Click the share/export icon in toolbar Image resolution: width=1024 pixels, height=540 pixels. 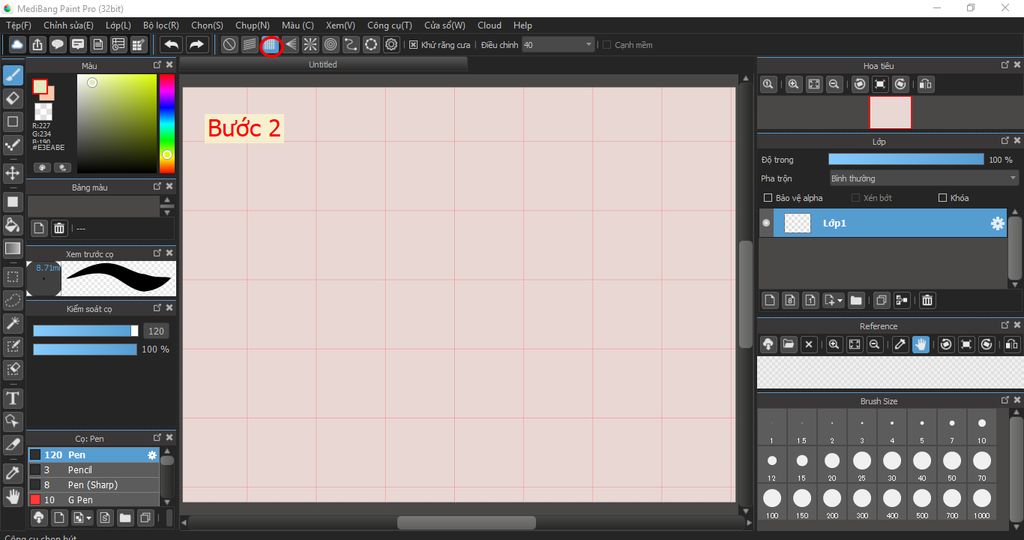tap(37, 44)
